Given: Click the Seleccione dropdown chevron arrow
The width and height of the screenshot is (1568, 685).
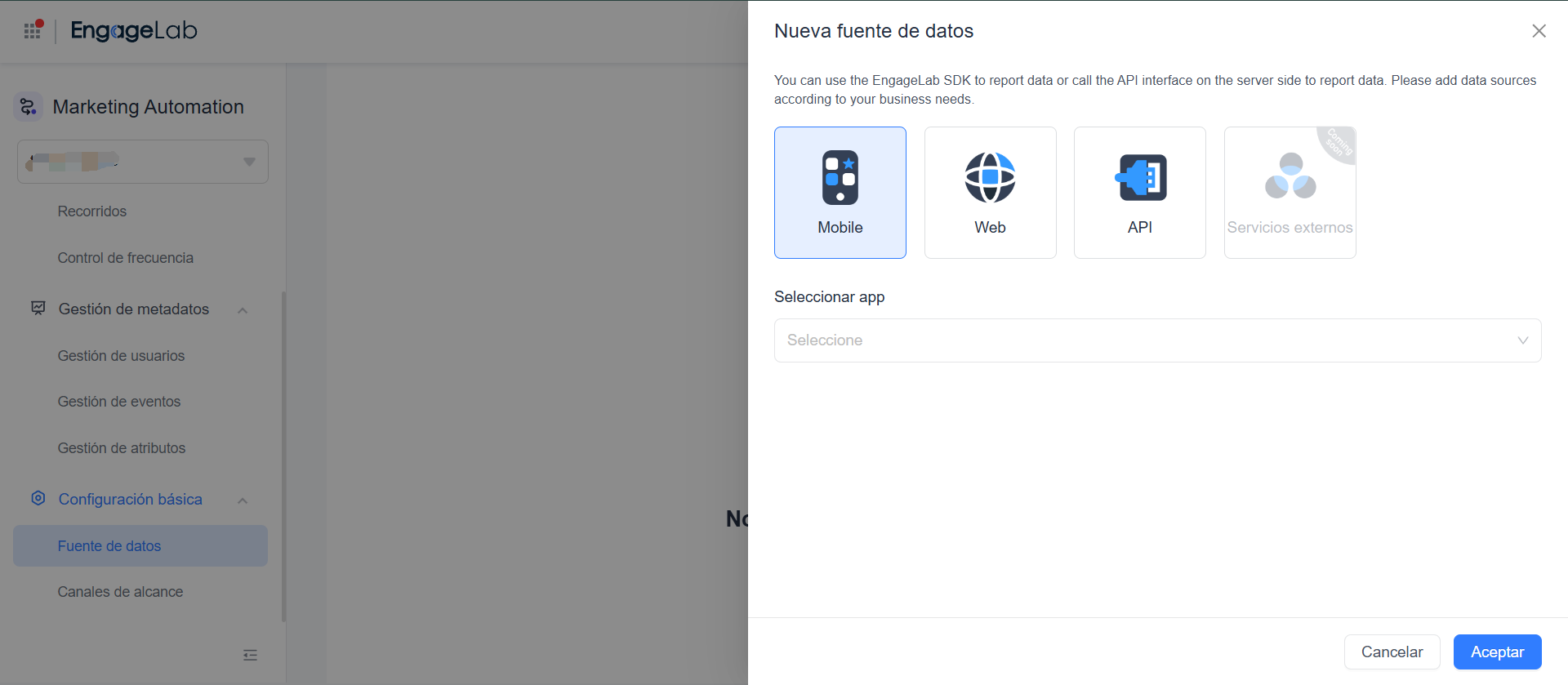Looking at the screenshot, I should [x=1523, y=340].
